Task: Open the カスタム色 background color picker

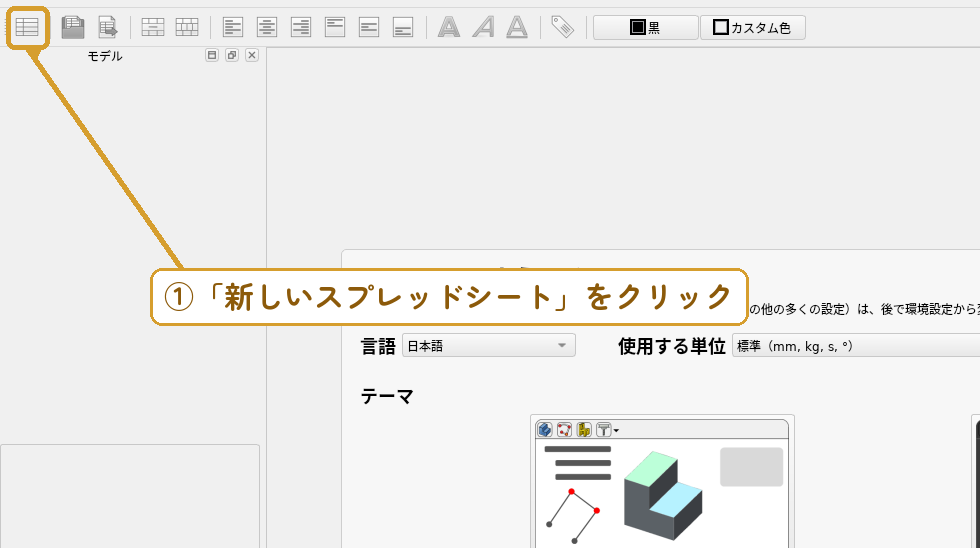Action: click(x=752, y=27)
